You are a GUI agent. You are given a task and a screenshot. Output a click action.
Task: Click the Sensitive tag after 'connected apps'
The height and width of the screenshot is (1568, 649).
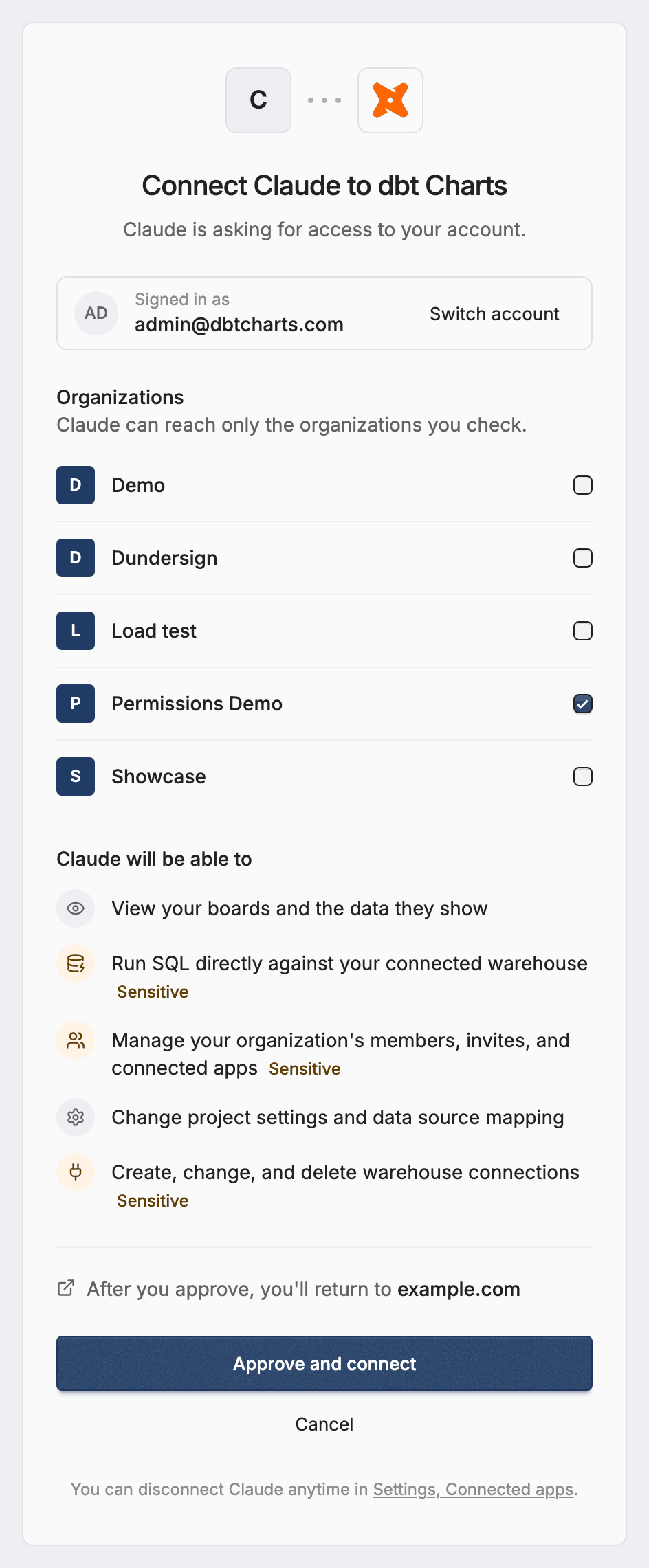point(305,1068)
